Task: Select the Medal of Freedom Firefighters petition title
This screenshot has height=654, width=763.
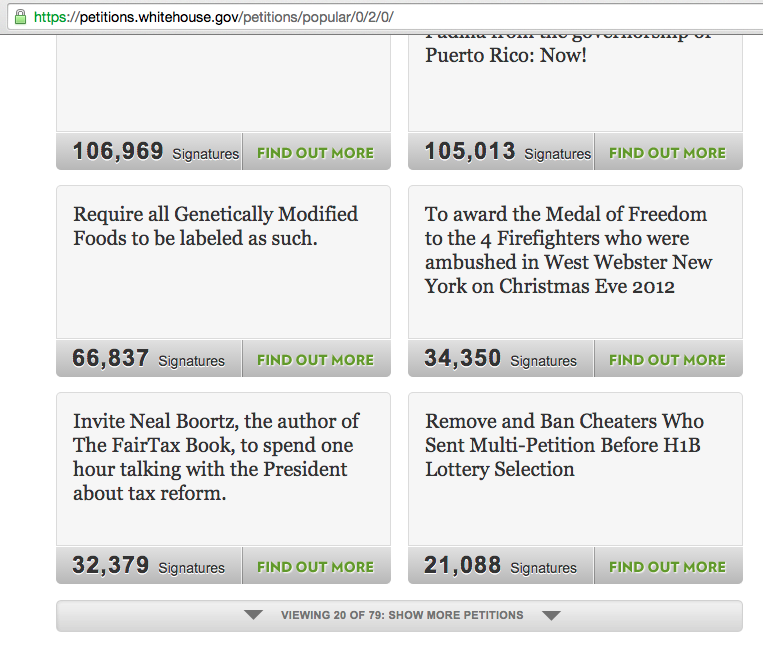Action: [568, 250]
